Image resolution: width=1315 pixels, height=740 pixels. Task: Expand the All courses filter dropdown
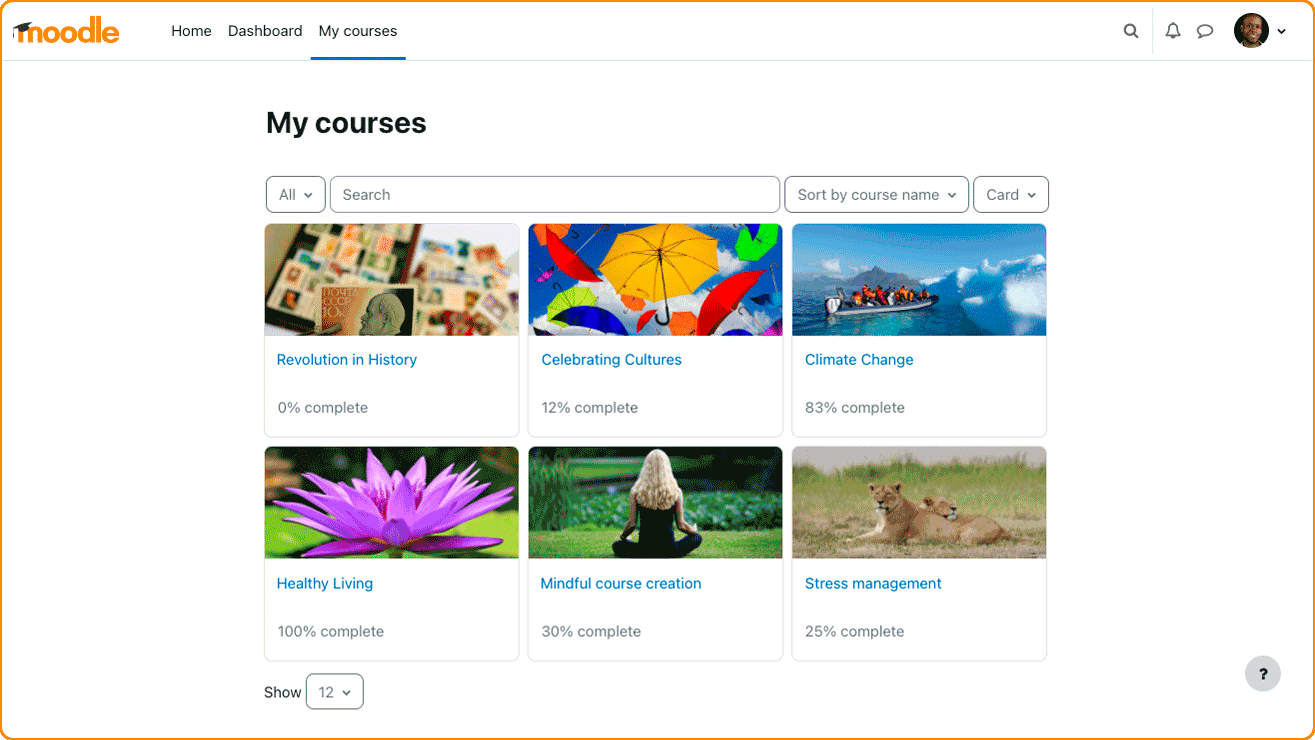click(296, 195)
